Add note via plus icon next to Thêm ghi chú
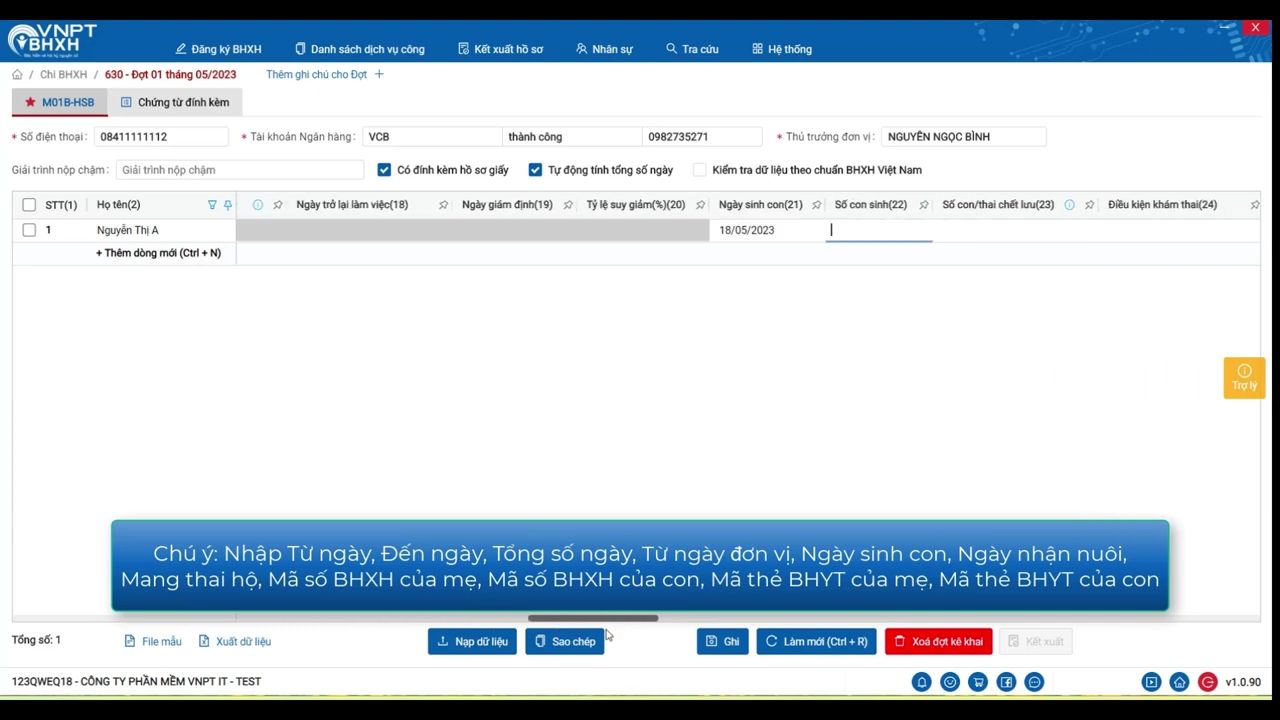Screen dimensions: 1280x720 [x=379, y=74]
